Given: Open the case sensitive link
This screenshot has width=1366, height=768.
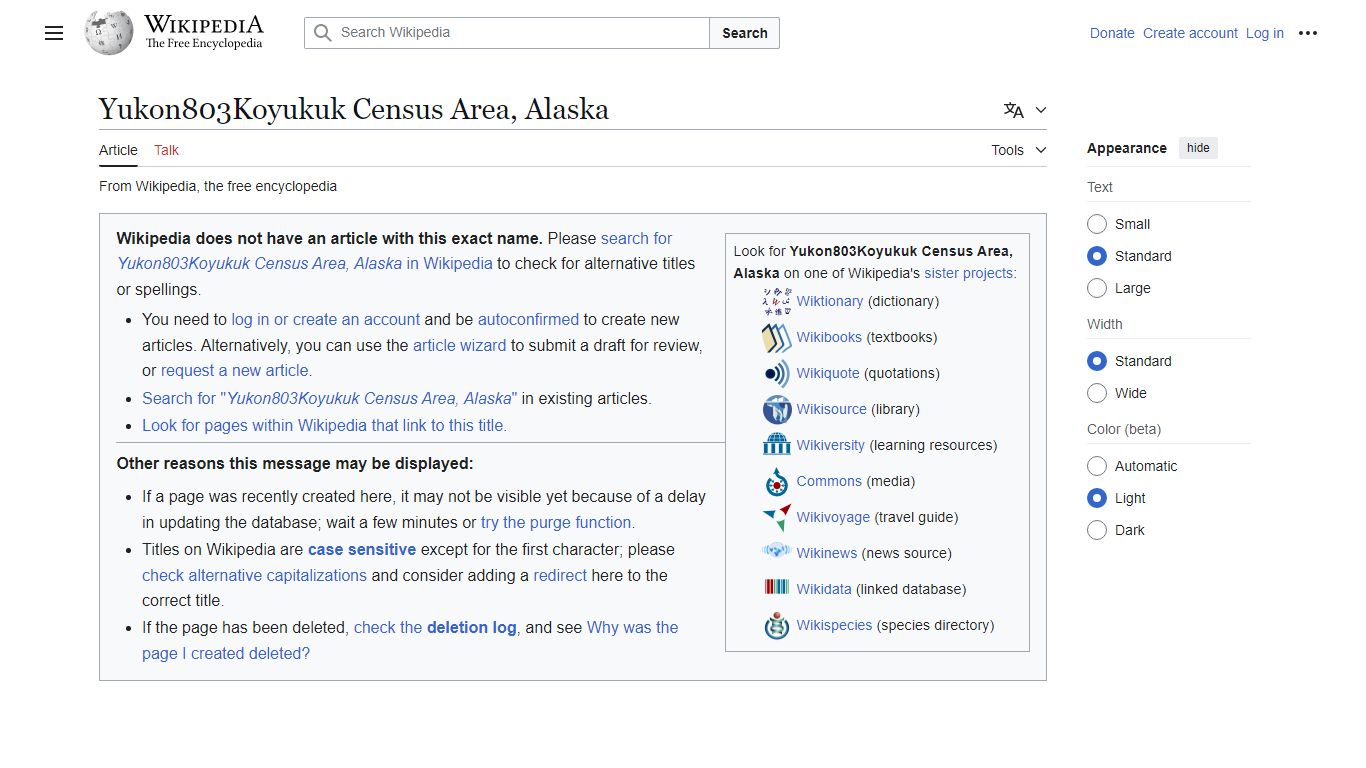Looking at the screenshot, I should (362, 549).
